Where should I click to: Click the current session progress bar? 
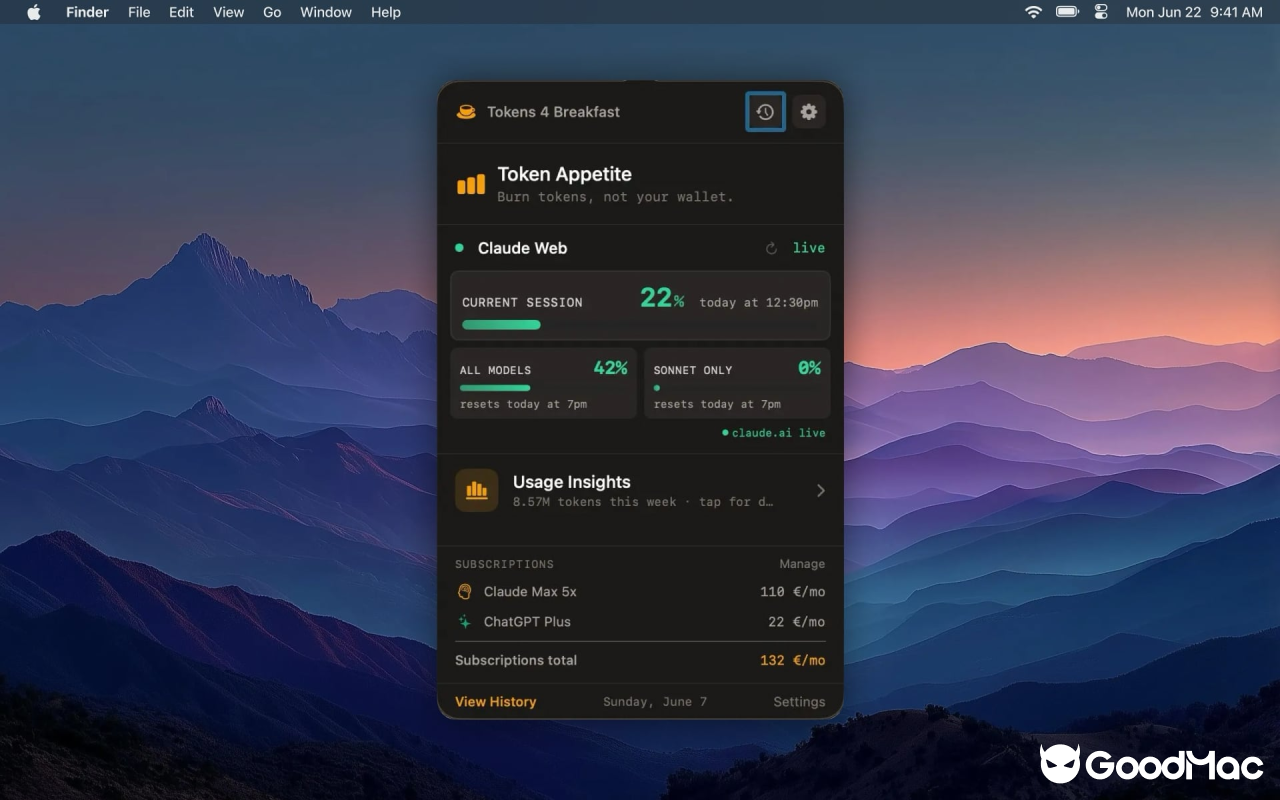click(640, 324)
